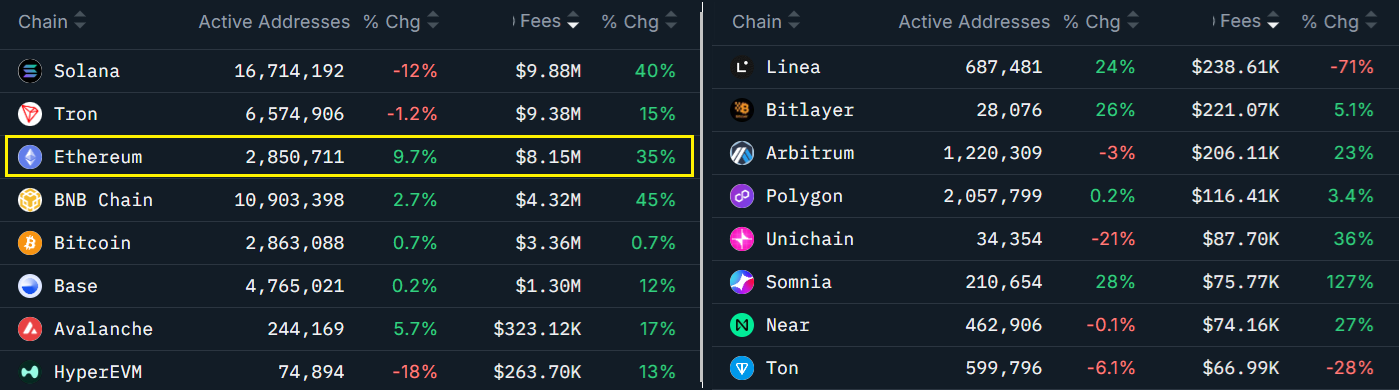The height and width of the screenshot is (390, 1399).
Task: Click the BNB Chain logo icon
Action: [30, 200]
